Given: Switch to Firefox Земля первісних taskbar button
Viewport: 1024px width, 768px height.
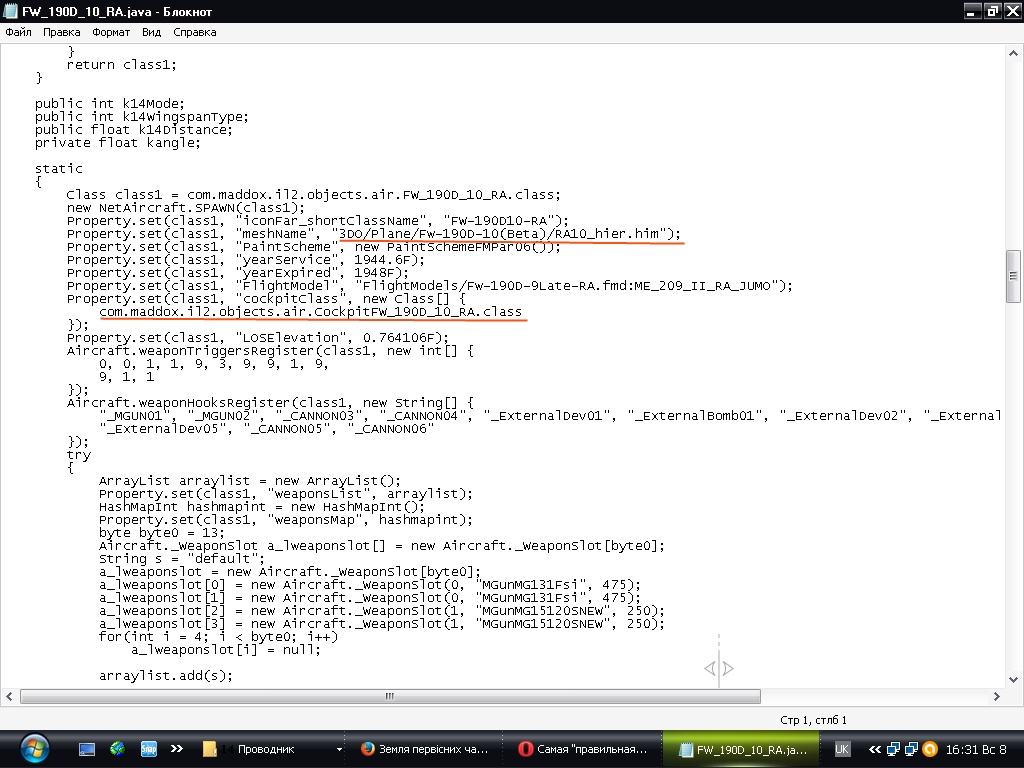Looking at the screenshot, I should click(424, 749).
